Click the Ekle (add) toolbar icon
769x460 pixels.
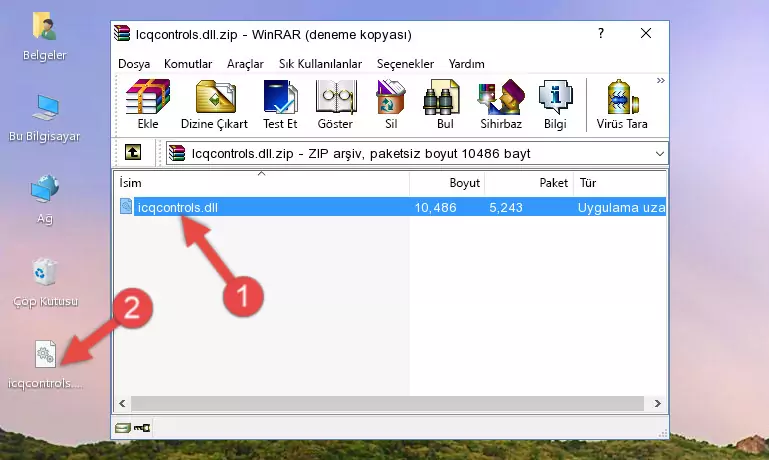148,104
